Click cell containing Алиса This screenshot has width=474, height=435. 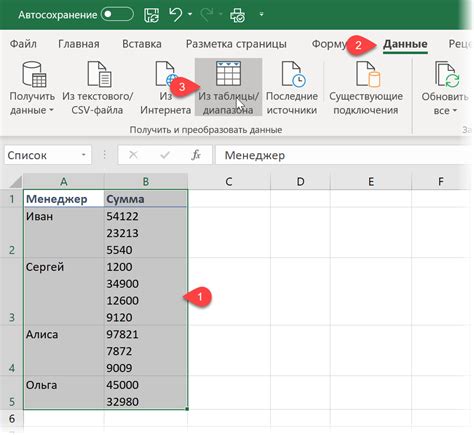64,350
